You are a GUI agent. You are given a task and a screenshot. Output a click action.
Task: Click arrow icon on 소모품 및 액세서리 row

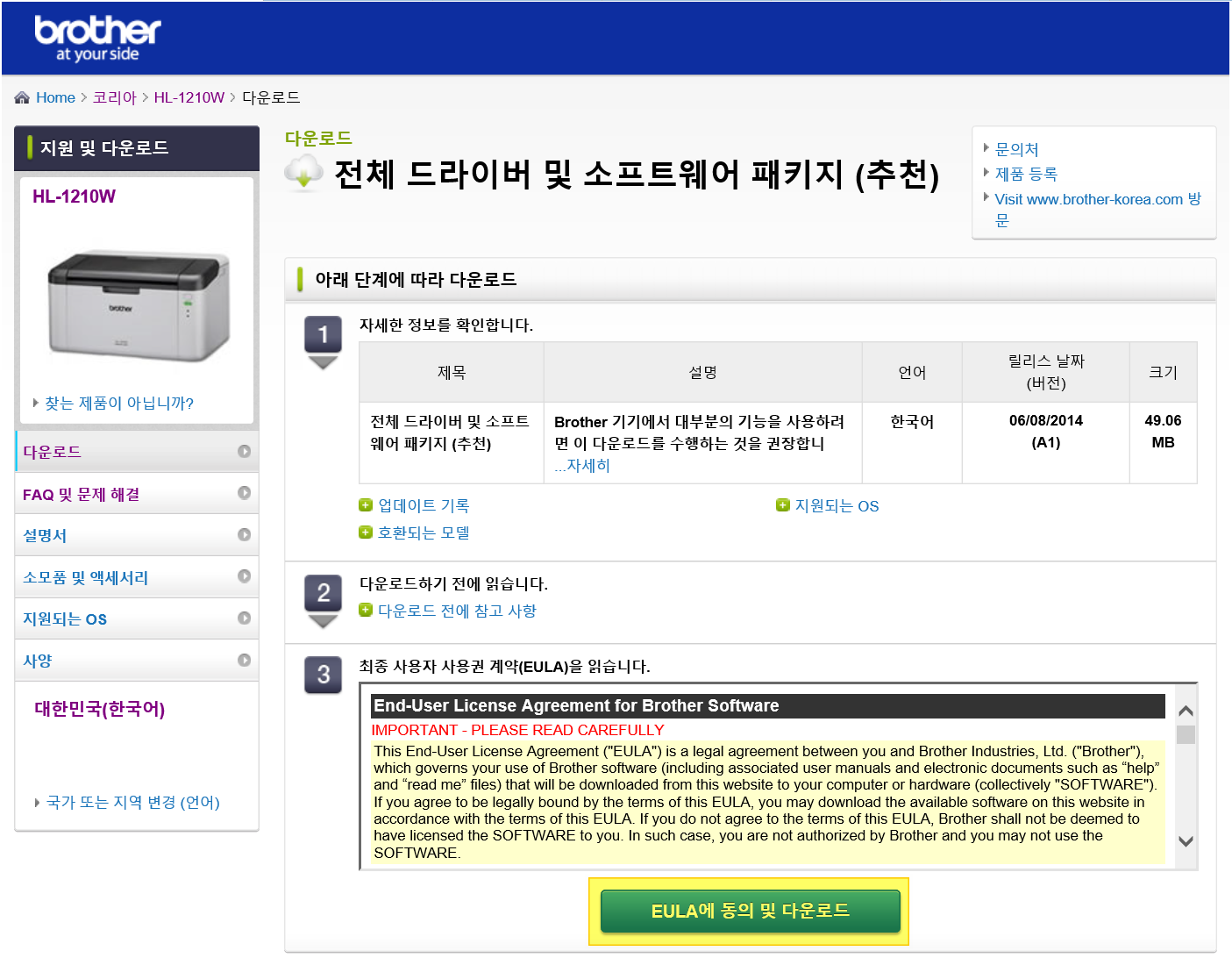pos(244,576)
